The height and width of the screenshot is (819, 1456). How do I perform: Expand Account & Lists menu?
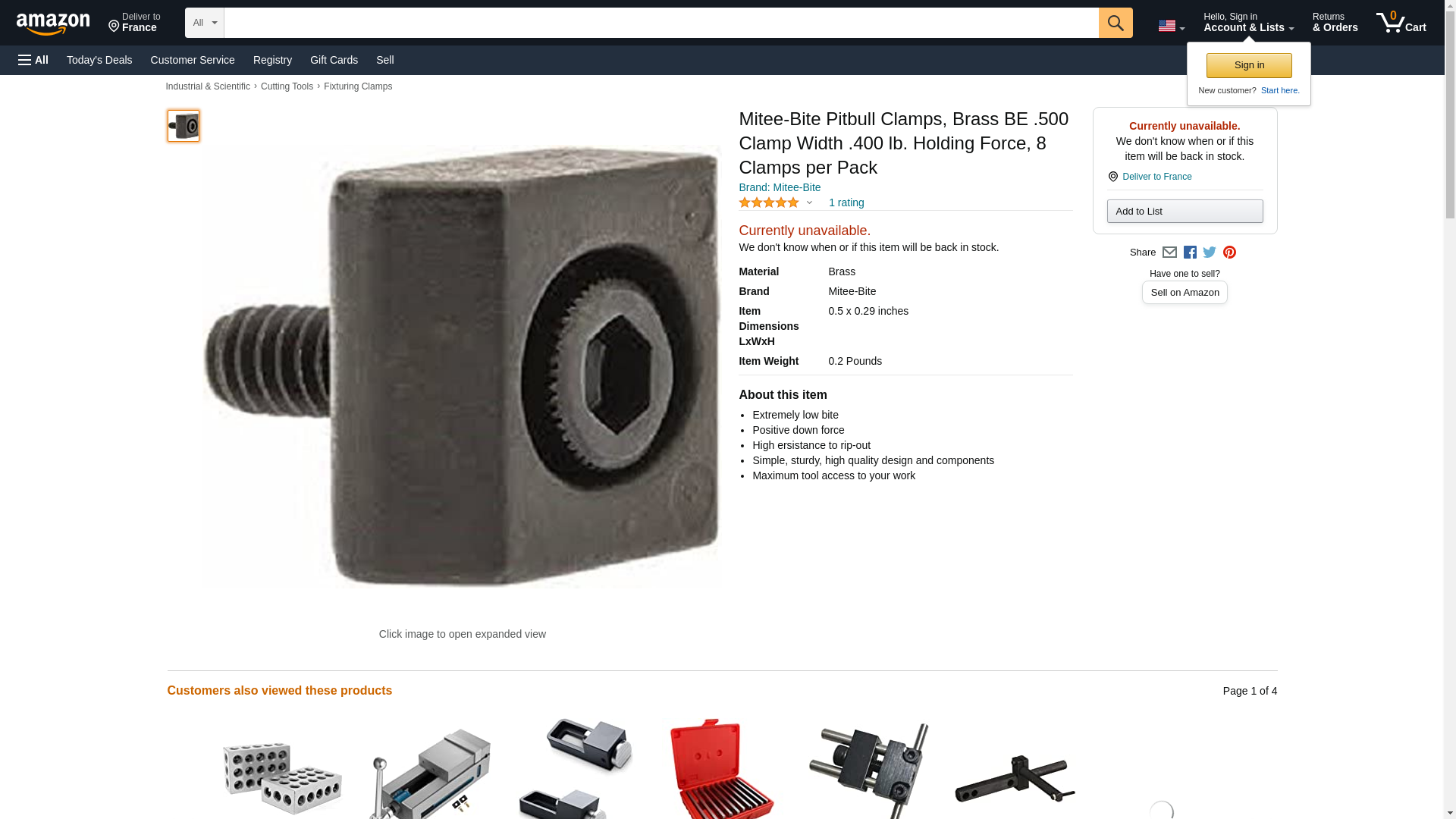(1248, 23)
